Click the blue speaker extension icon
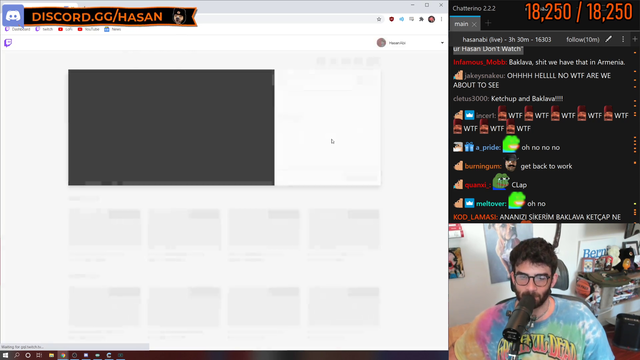This screenshot has height=360, width=640. click(402, 19)
